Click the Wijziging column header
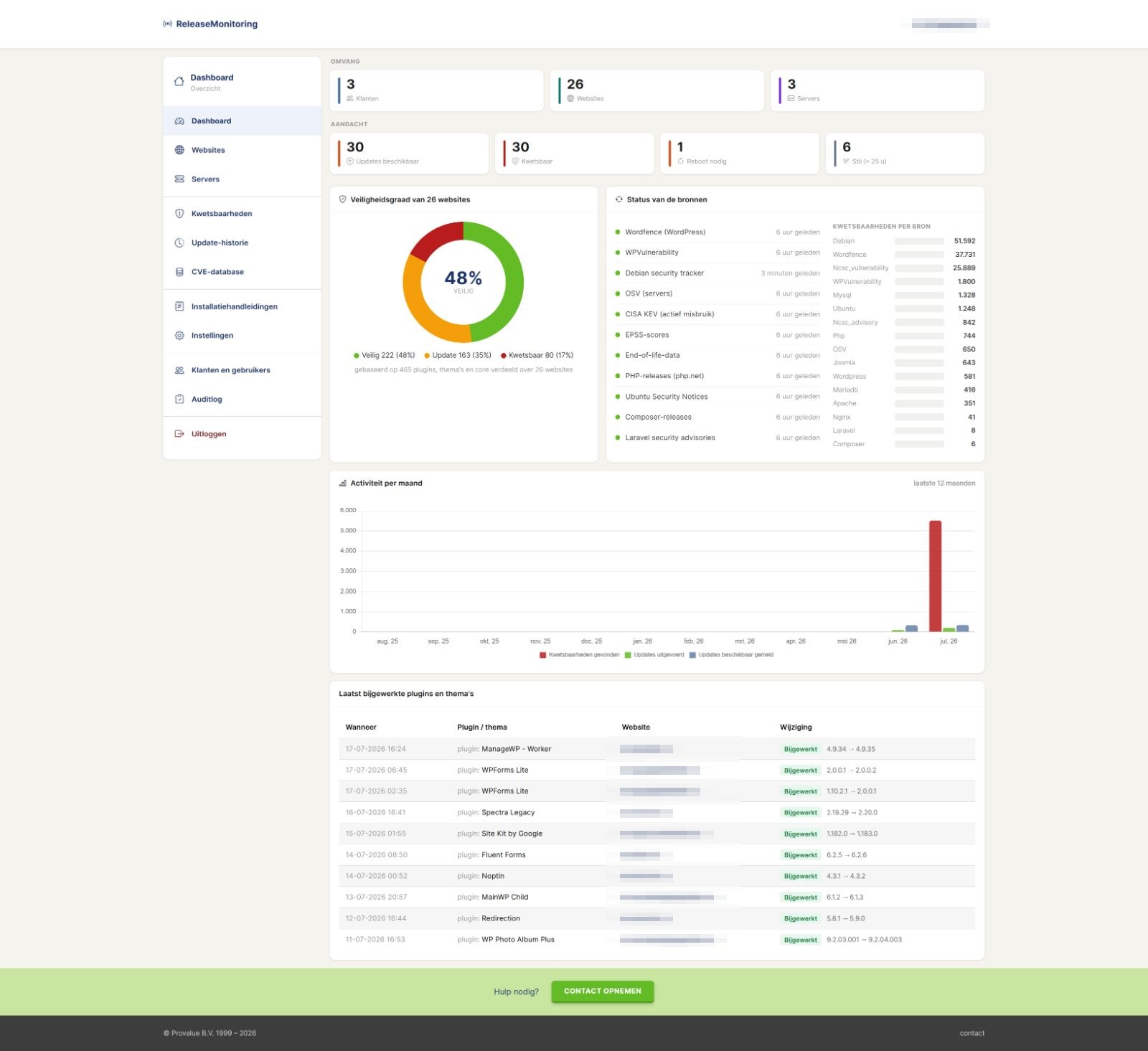 pos(796,727)
